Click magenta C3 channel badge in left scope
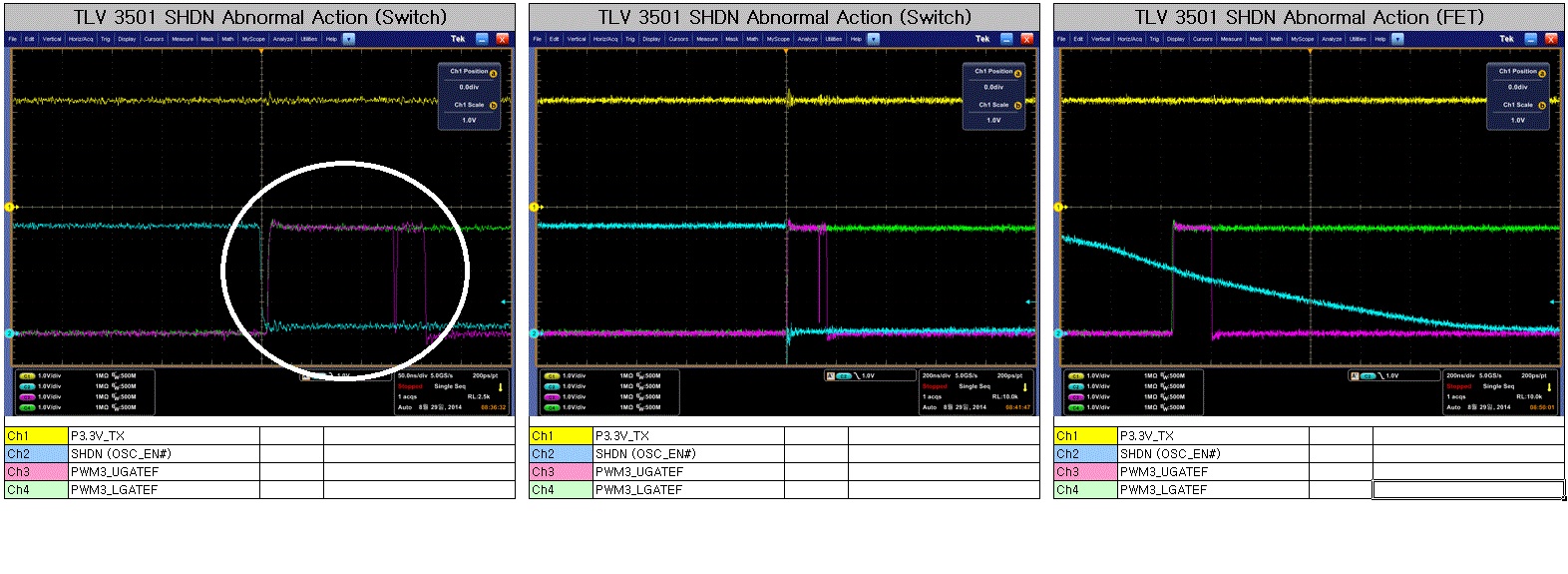 click(x=26, y=397)
